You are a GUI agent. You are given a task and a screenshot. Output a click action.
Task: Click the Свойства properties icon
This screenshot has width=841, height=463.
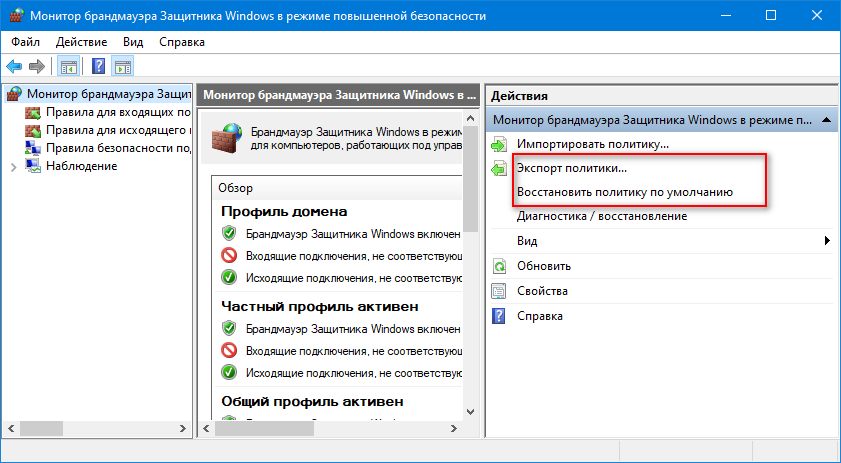coord(499,291)
